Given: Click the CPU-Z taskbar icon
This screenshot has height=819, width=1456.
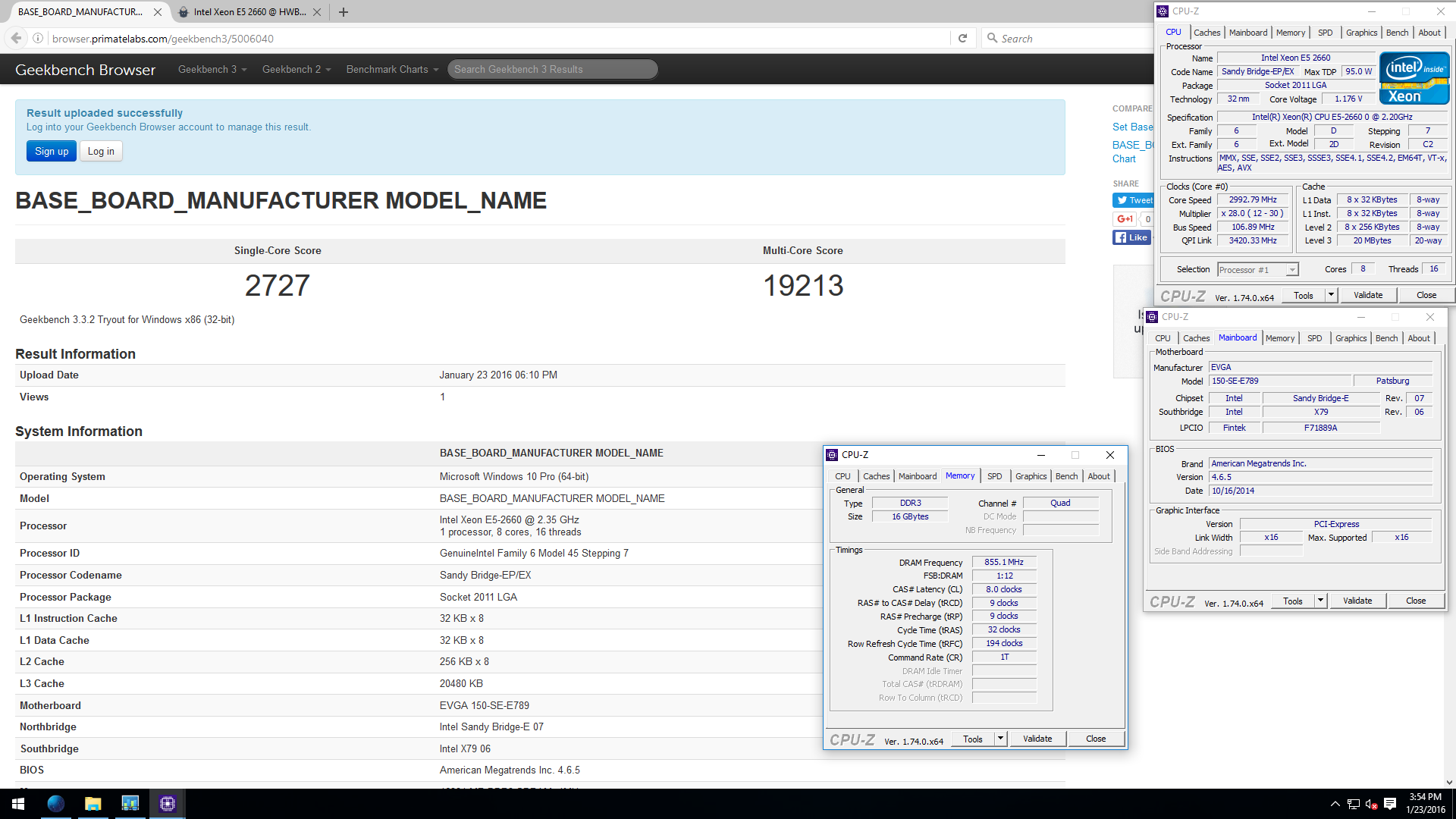Looking at the screenshot, I should (x=167, y=804).
